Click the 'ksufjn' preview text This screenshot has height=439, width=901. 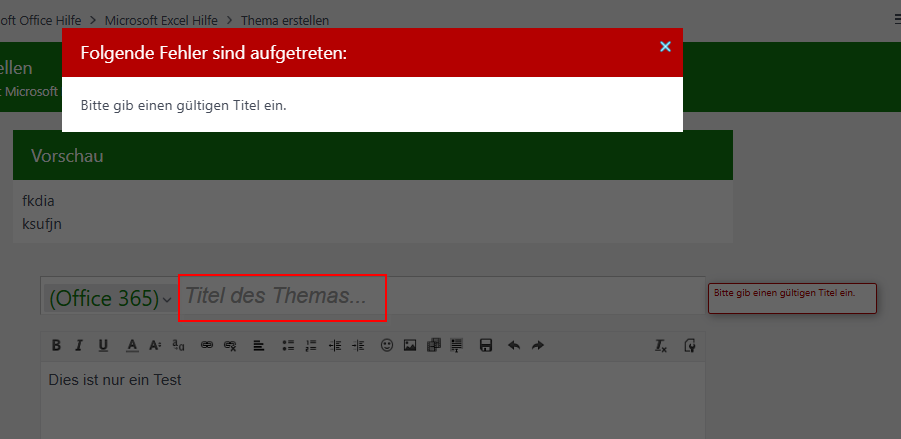42,224
